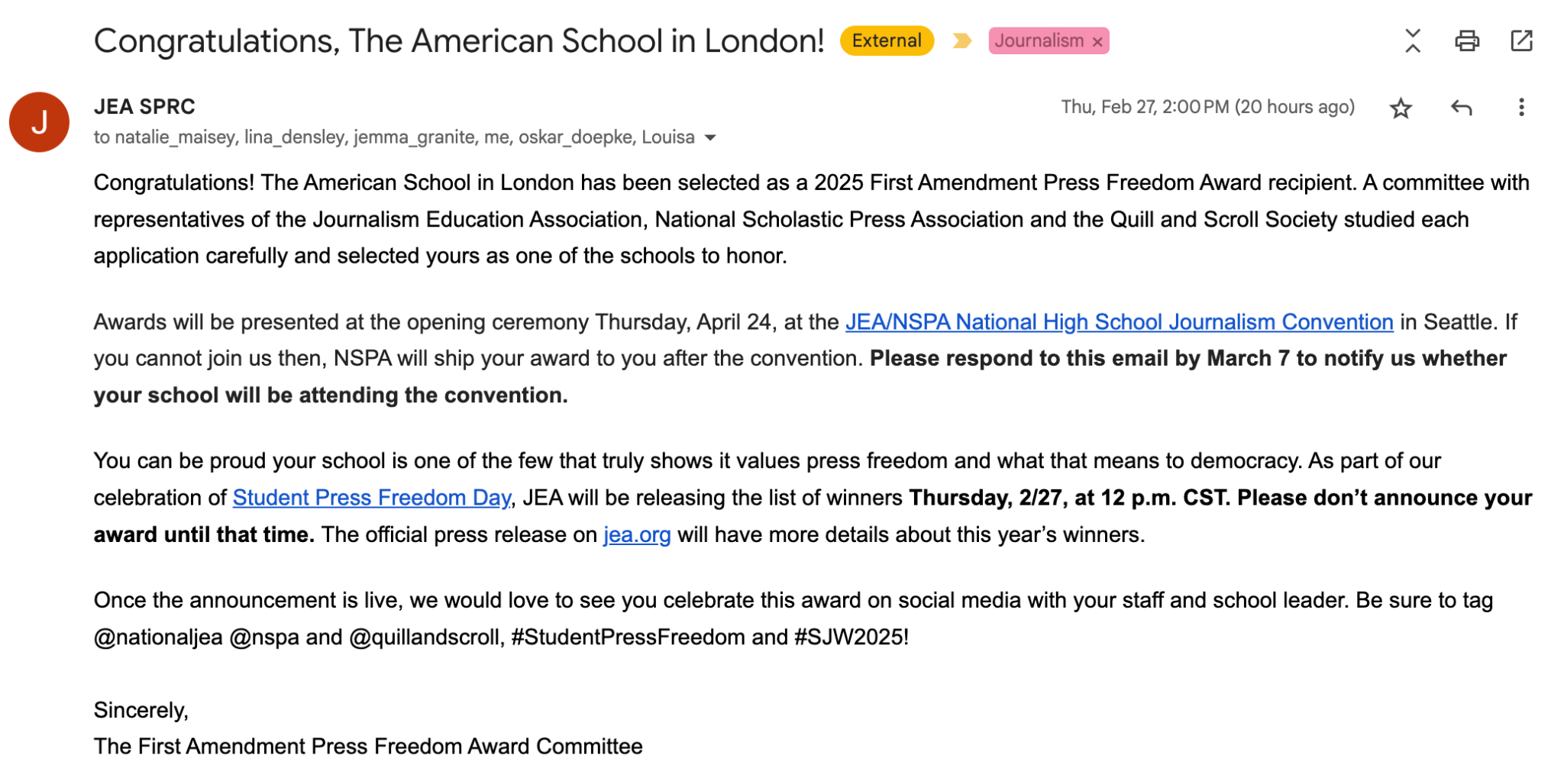Print the whole email conversation
Image resolution: width=1564 pixels, height=784 pixels.
(1466, 40)
